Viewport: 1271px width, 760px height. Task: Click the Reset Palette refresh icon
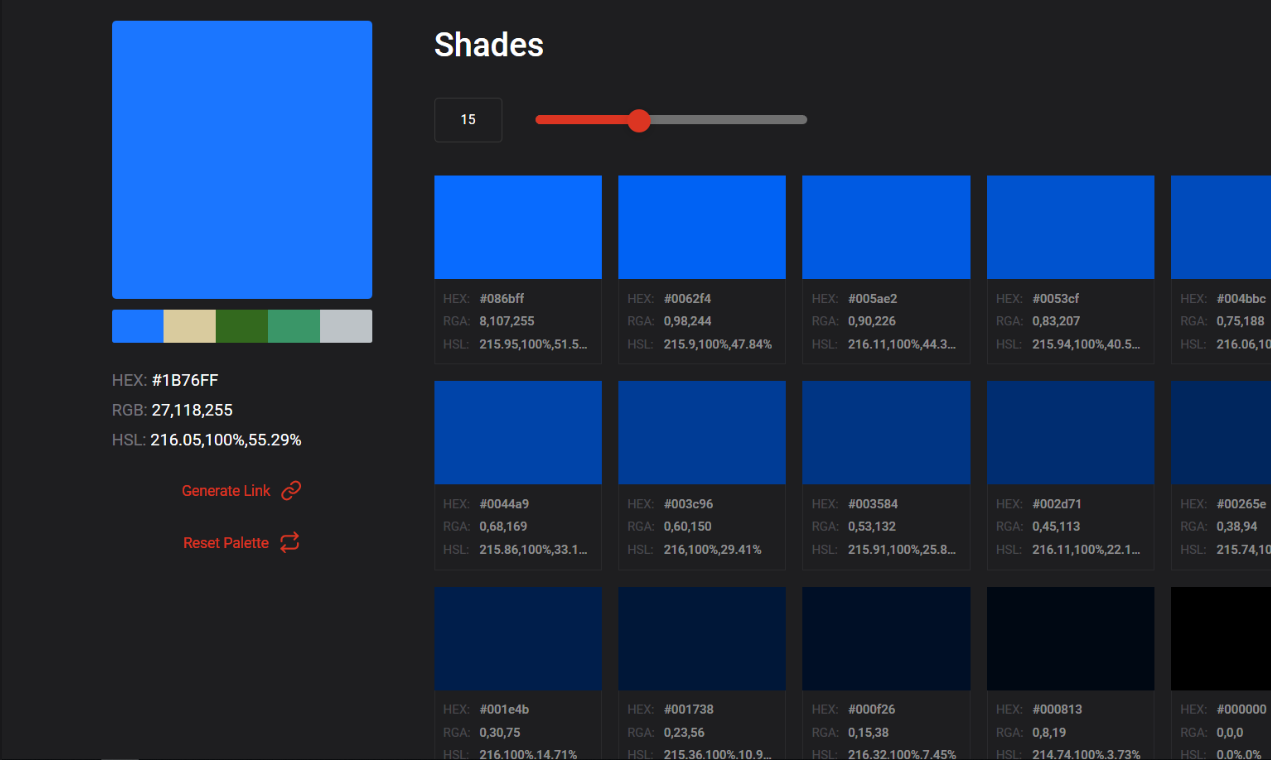(290, 542)
